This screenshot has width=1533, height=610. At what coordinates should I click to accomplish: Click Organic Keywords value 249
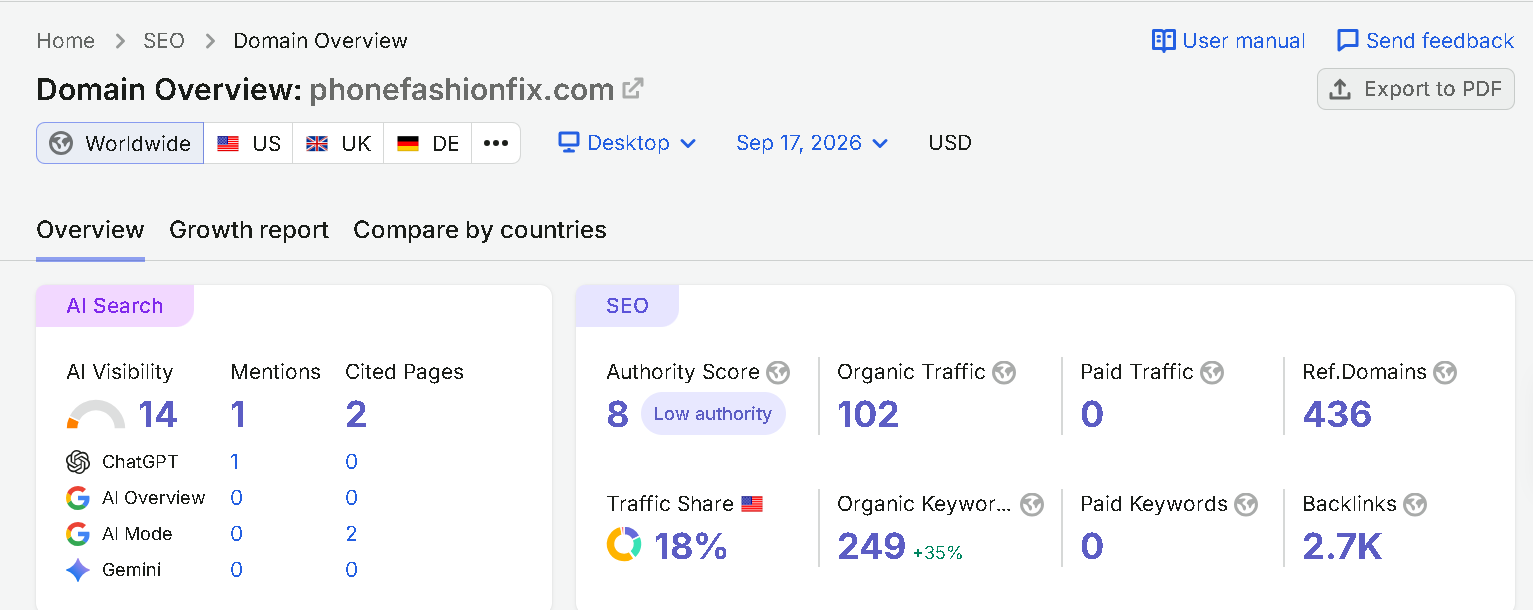871,546
